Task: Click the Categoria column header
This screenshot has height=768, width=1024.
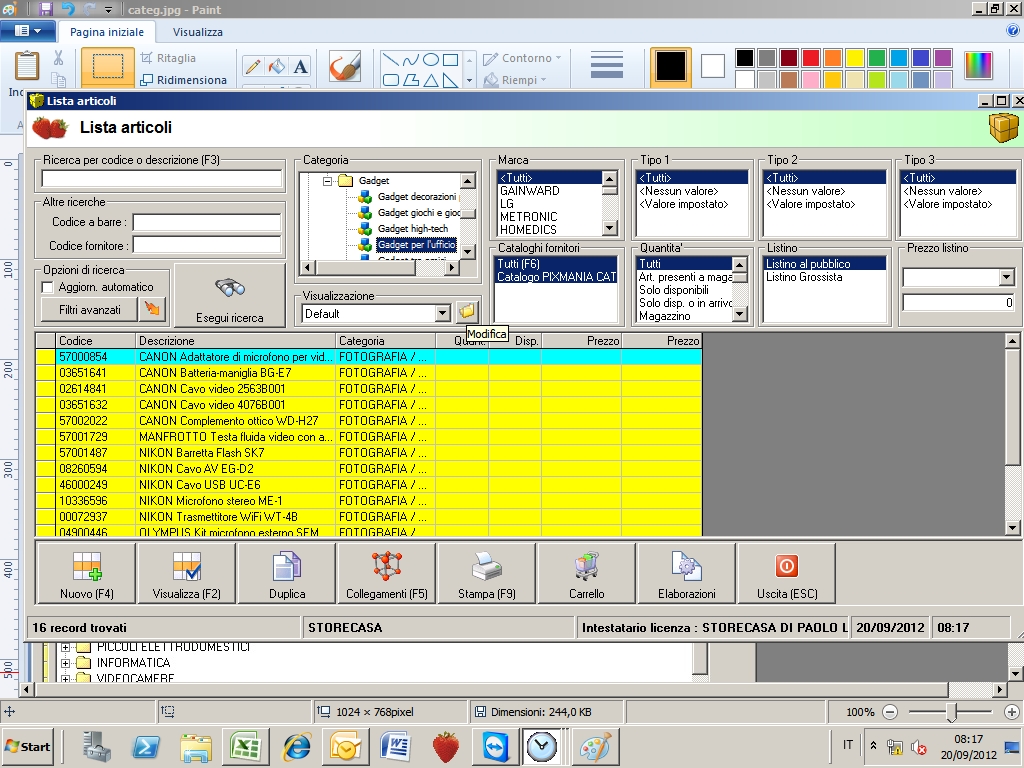Action: [385, 341]
